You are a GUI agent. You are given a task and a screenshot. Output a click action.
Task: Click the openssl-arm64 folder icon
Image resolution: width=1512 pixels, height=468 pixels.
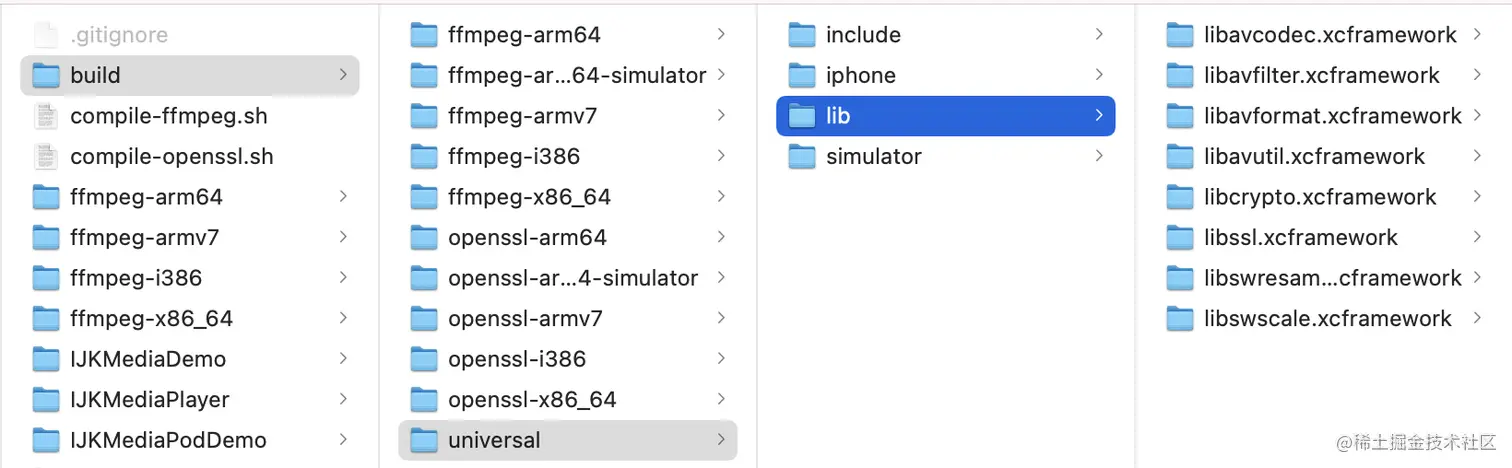click(x=424, y=238)
